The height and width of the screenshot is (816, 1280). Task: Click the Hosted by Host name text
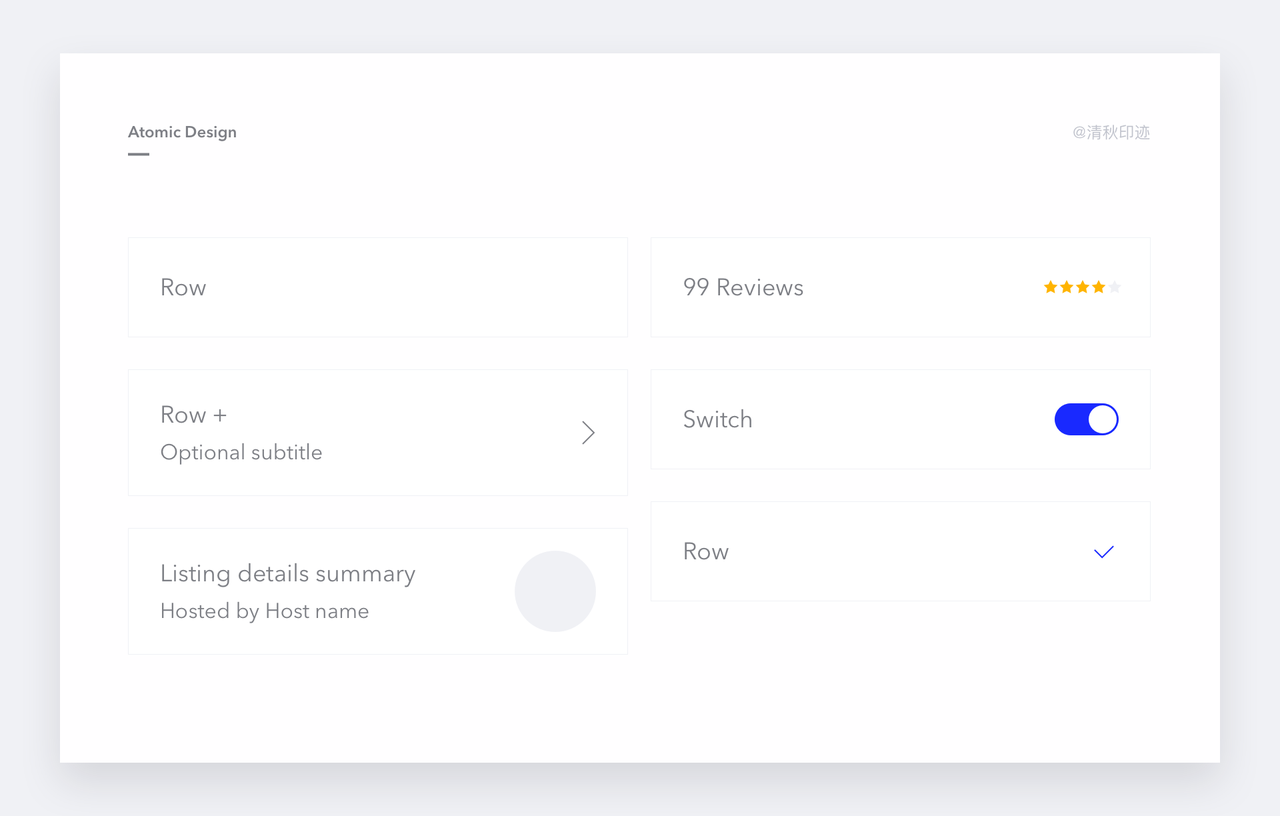[x=264, y=611]
